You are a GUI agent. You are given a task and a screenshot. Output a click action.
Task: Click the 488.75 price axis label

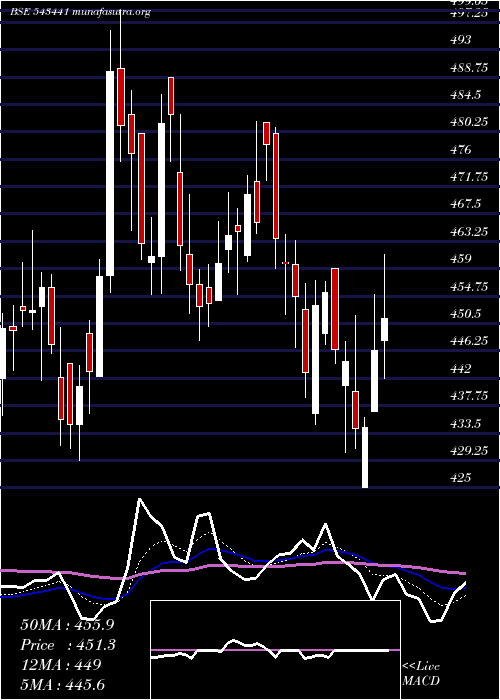point(469,67)
